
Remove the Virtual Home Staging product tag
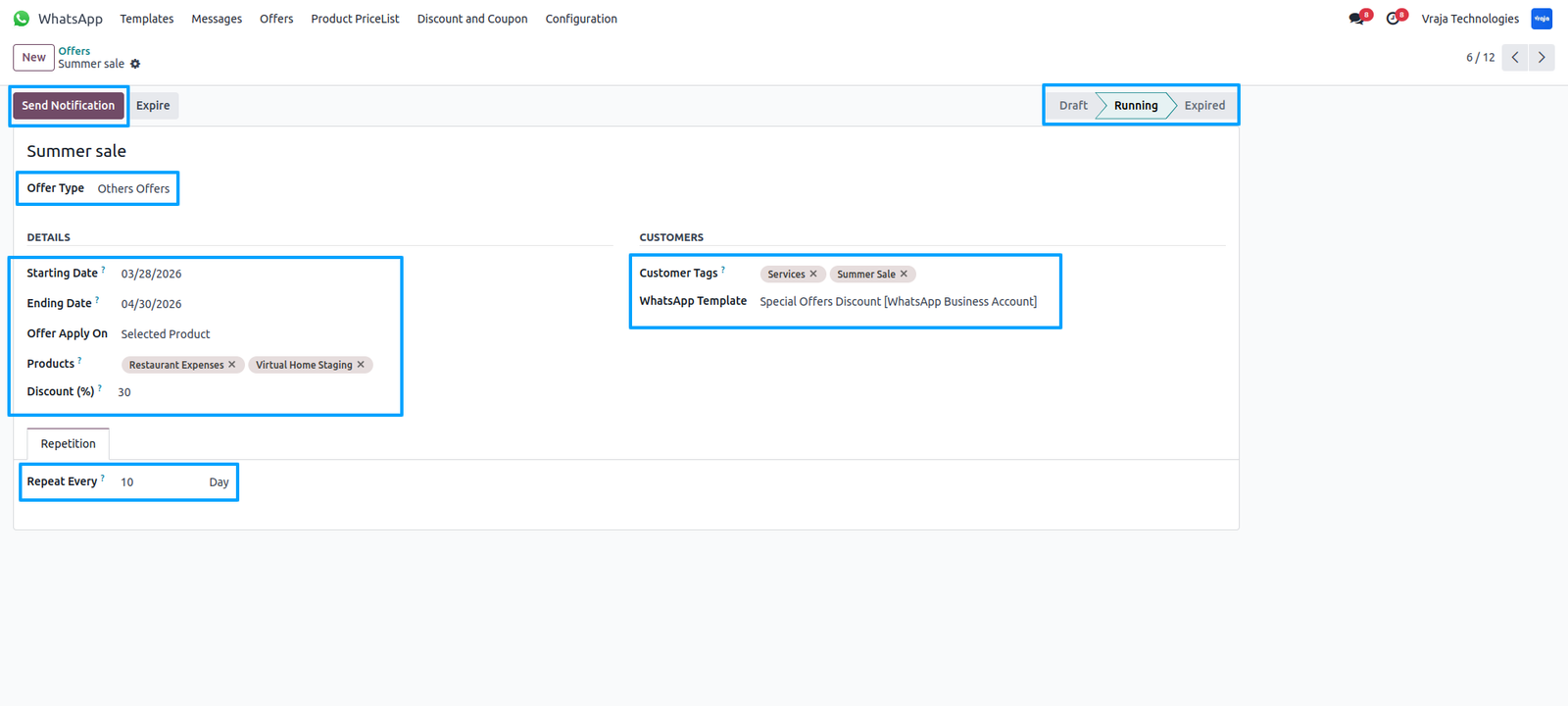[x=361, y=365]
